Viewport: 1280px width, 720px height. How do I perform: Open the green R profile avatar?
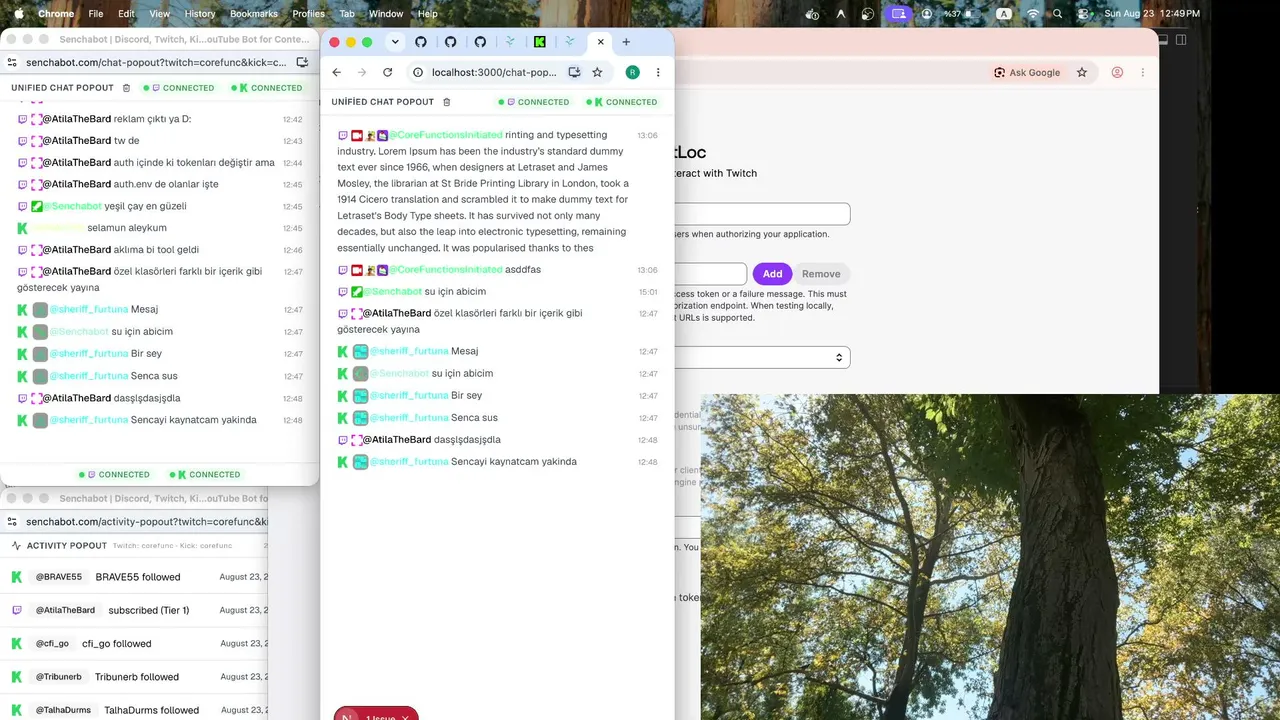632,72
